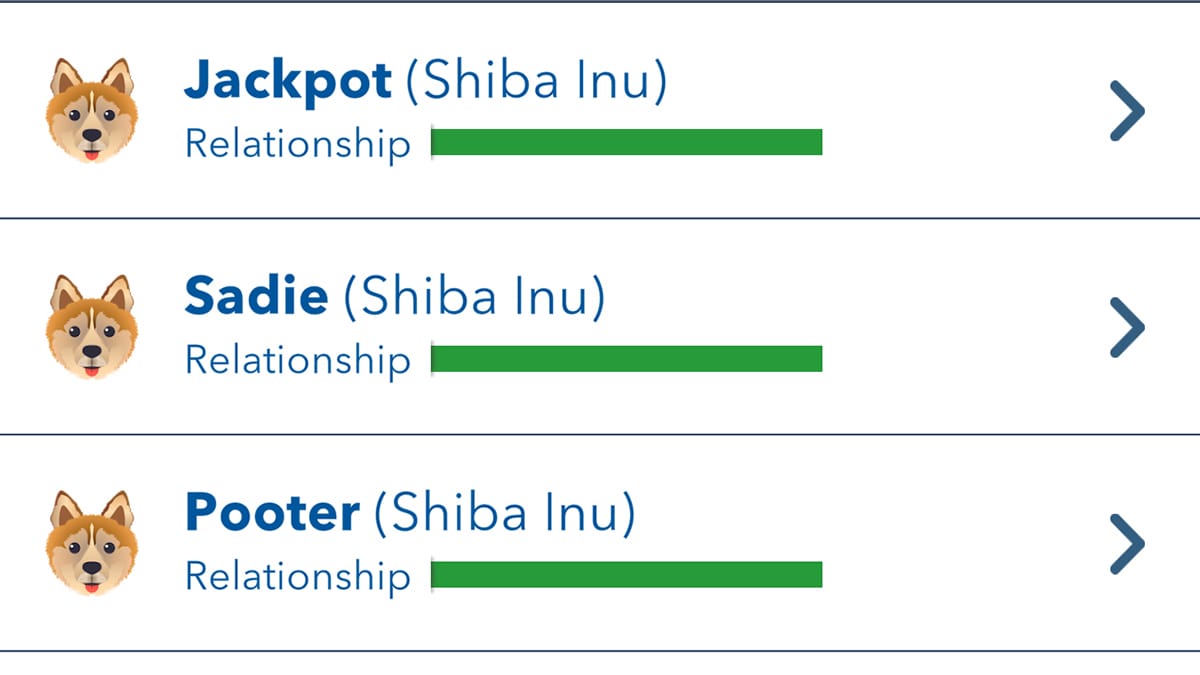The height and width of the screenshot is (675, 1200).
Task: Select the Jackpot name label
Action: click(x=288, y=82)
